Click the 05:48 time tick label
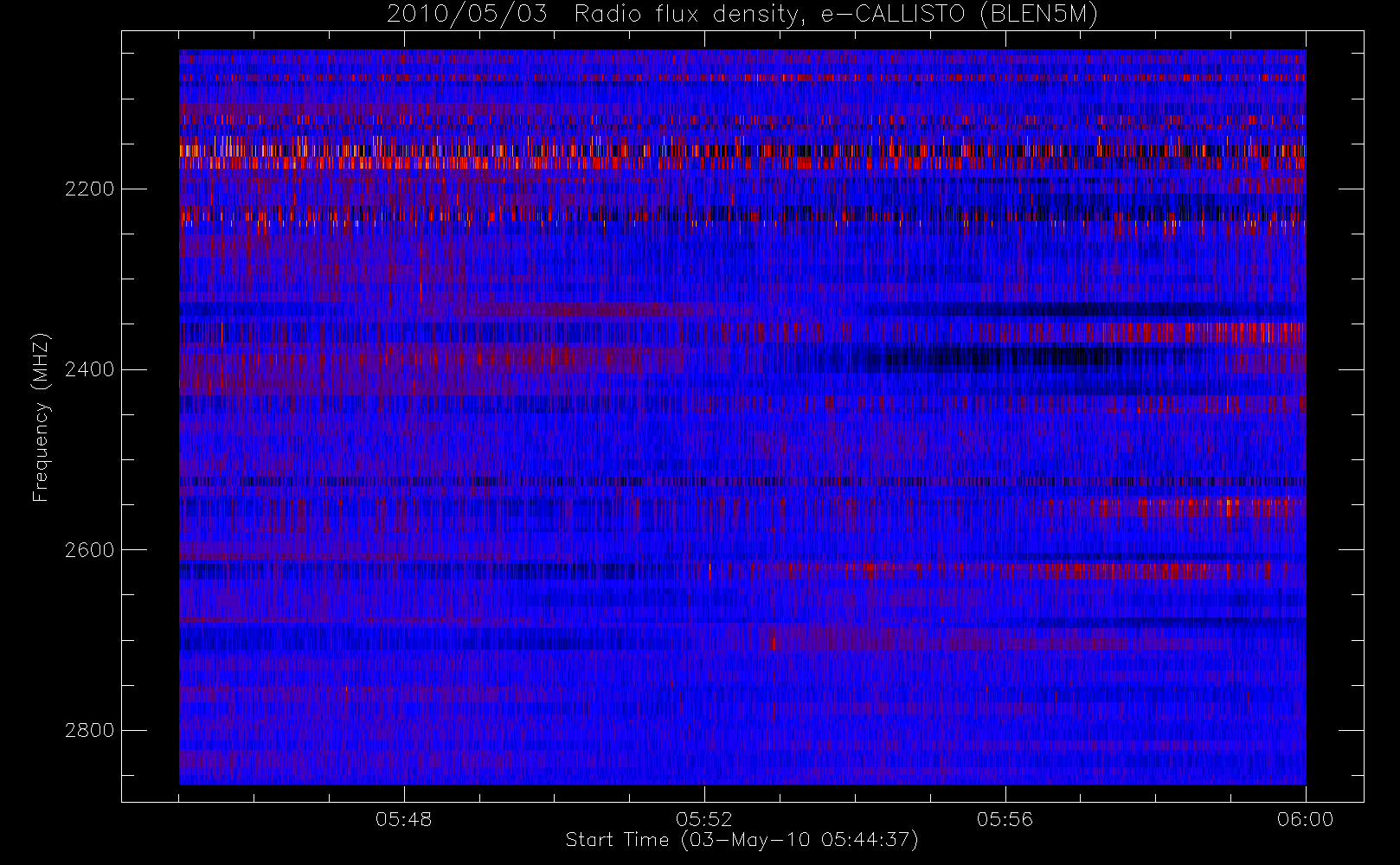 click(x=404, y=819)
